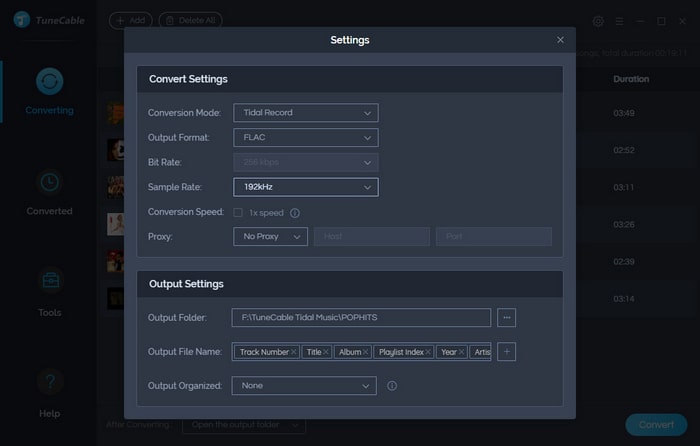Image resolution: width=700 pixels, height=446 pixels.
Task: Remove the Title tag
Action: pyautogui.click(x=326, y=352)
